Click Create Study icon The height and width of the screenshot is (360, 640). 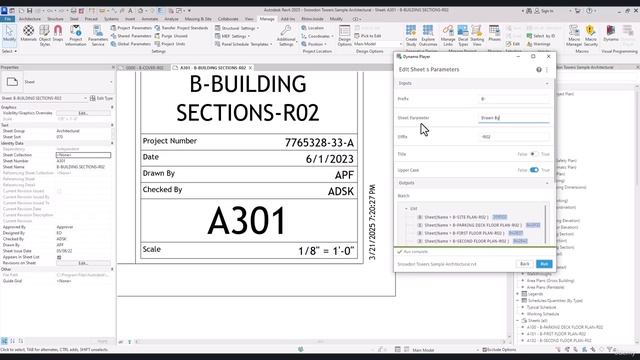point(411,35)
